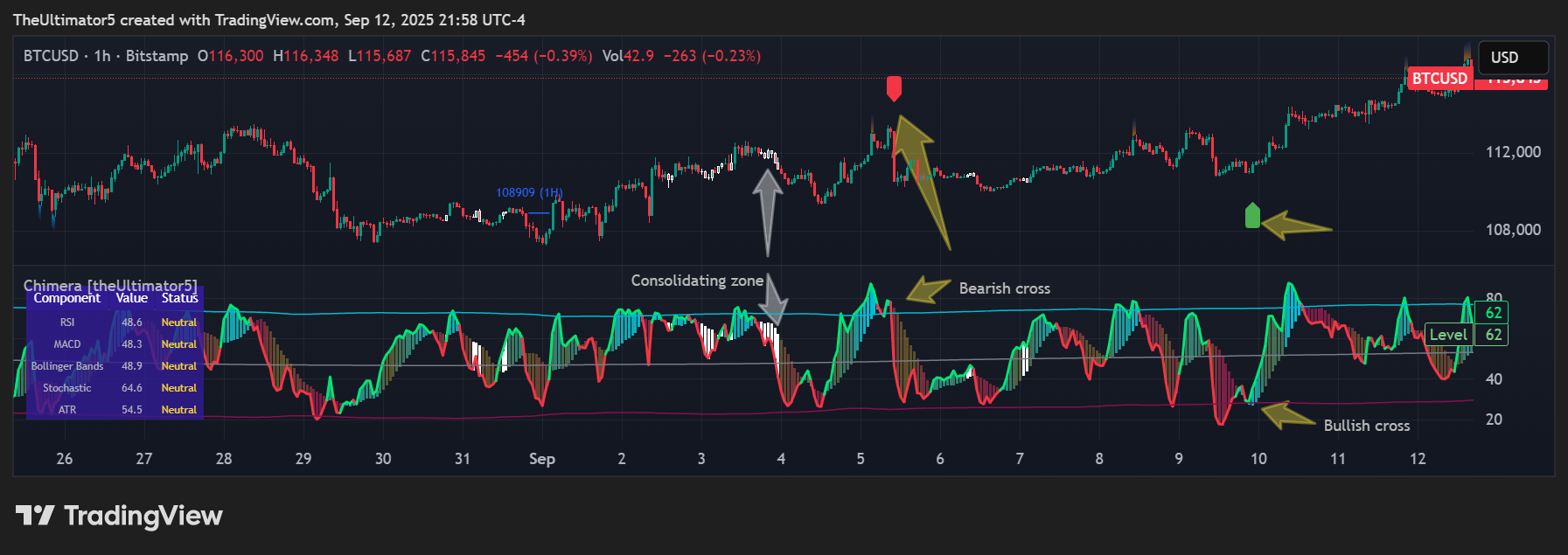Click the Neutral status in ATR row
Screen dimensions: 1568x555
(x=179, y=410)
